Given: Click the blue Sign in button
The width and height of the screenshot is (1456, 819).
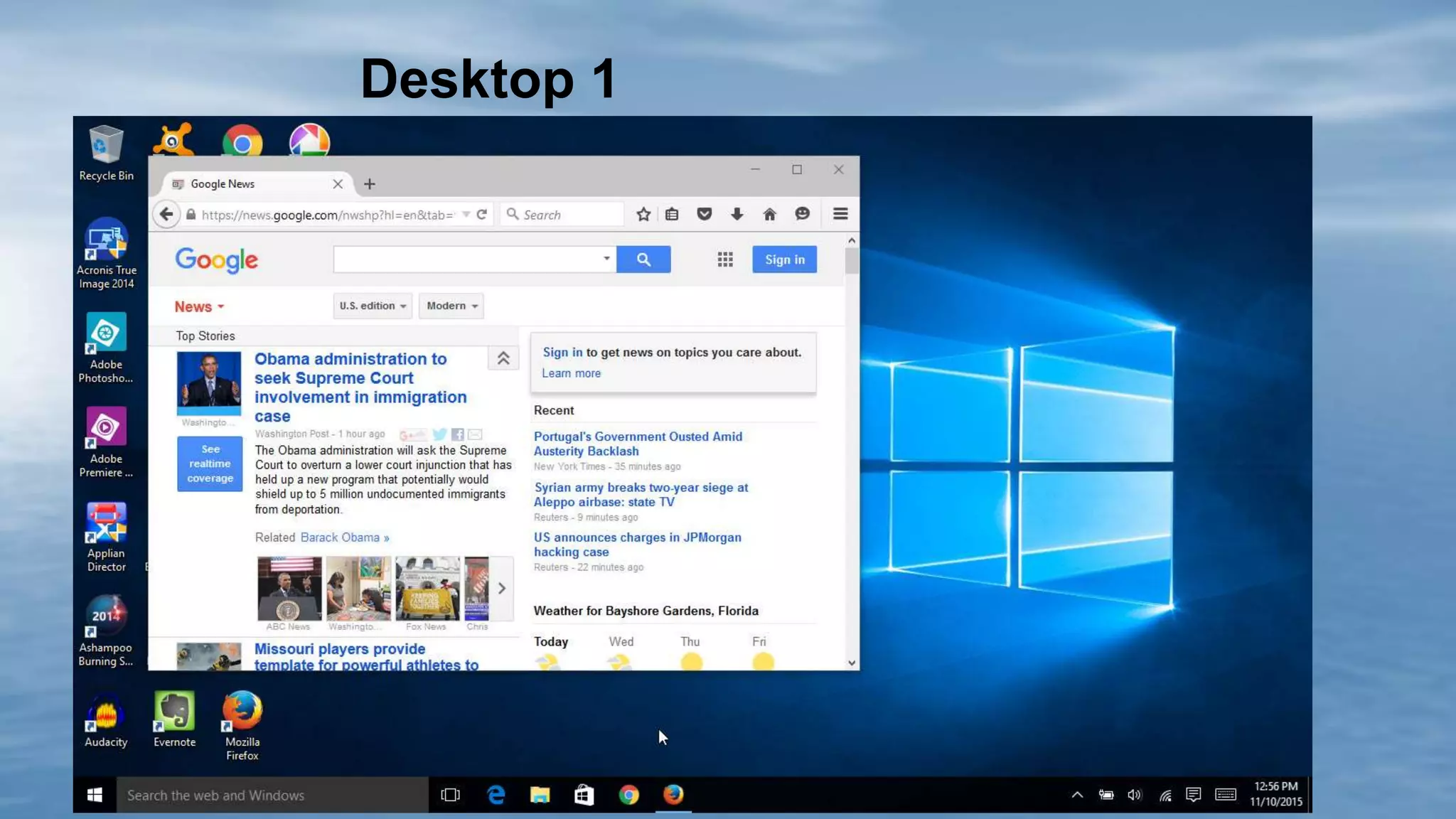Looking at the screenshot, I should (x=785, y=259).
